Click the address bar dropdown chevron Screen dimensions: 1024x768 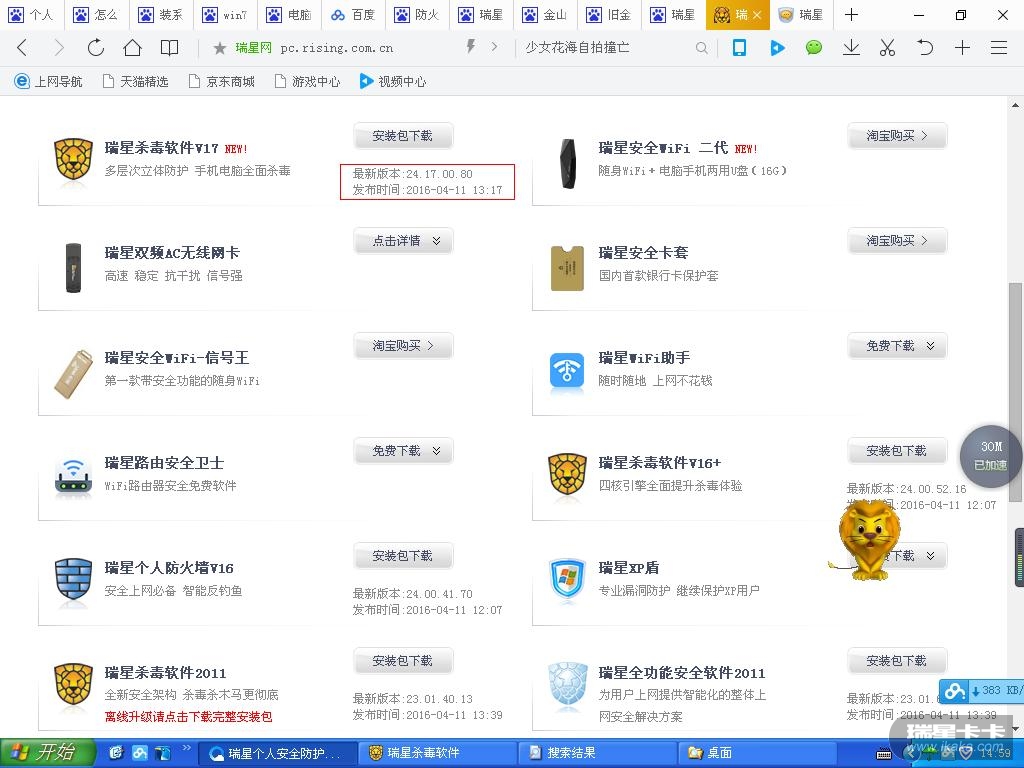[x=494, y=47]
